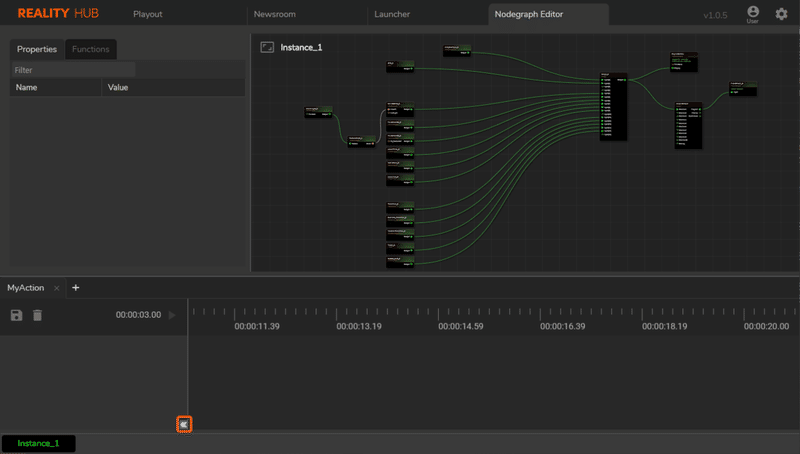Open the Functions tab

pos(91,49)
